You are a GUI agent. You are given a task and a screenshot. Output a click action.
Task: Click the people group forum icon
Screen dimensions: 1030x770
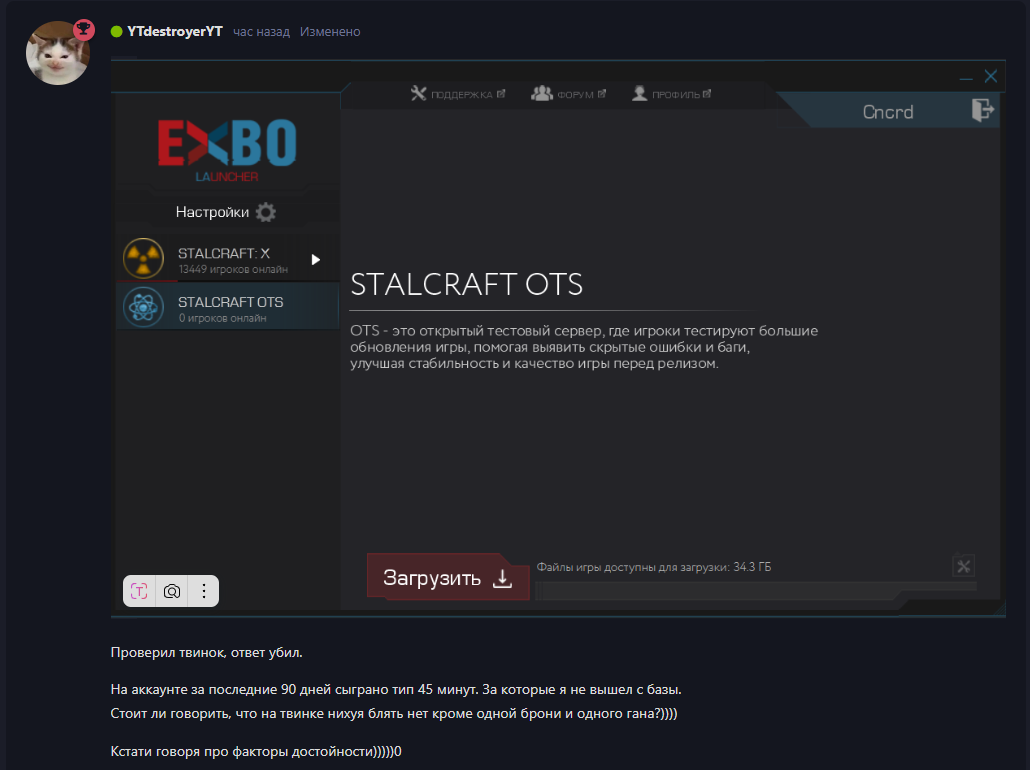click(x=541, y=93)
